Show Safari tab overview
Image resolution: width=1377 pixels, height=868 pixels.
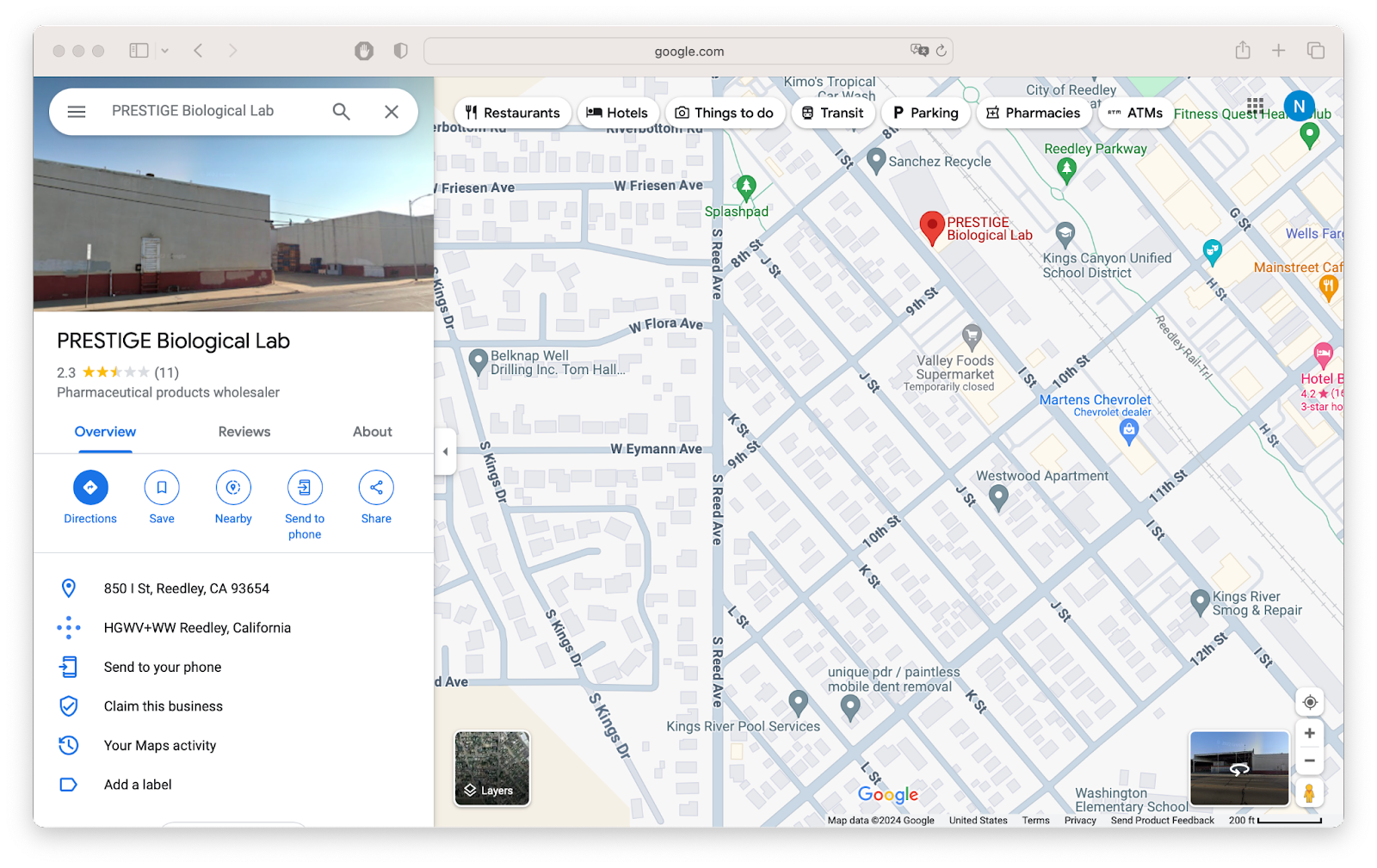tap(1316, 51)
